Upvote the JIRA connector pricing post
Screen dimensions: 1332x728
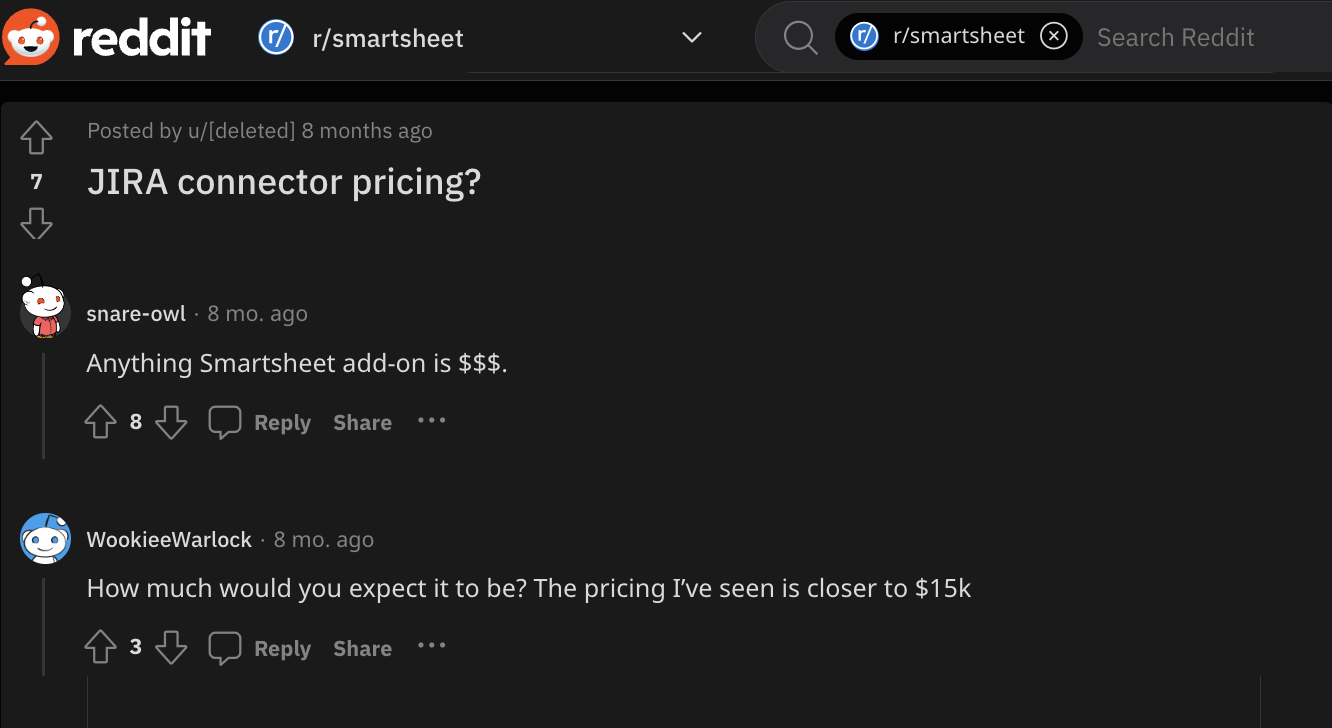tap(36, 138)
